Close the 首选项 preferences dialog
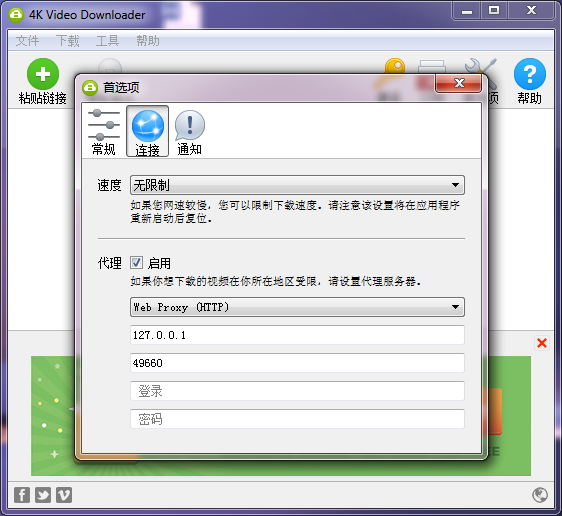 [458, 83]
